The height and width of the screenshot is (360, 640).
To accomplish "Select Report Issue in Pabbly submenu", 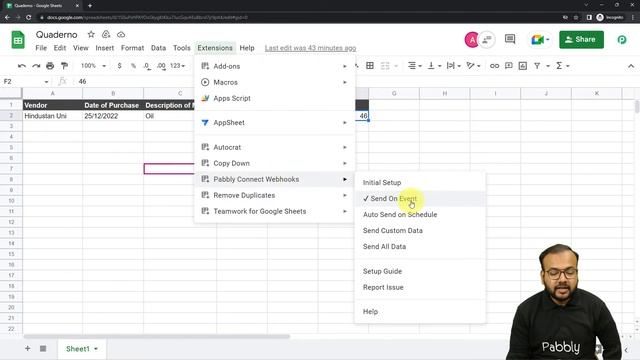I will [x=420, y=287].
